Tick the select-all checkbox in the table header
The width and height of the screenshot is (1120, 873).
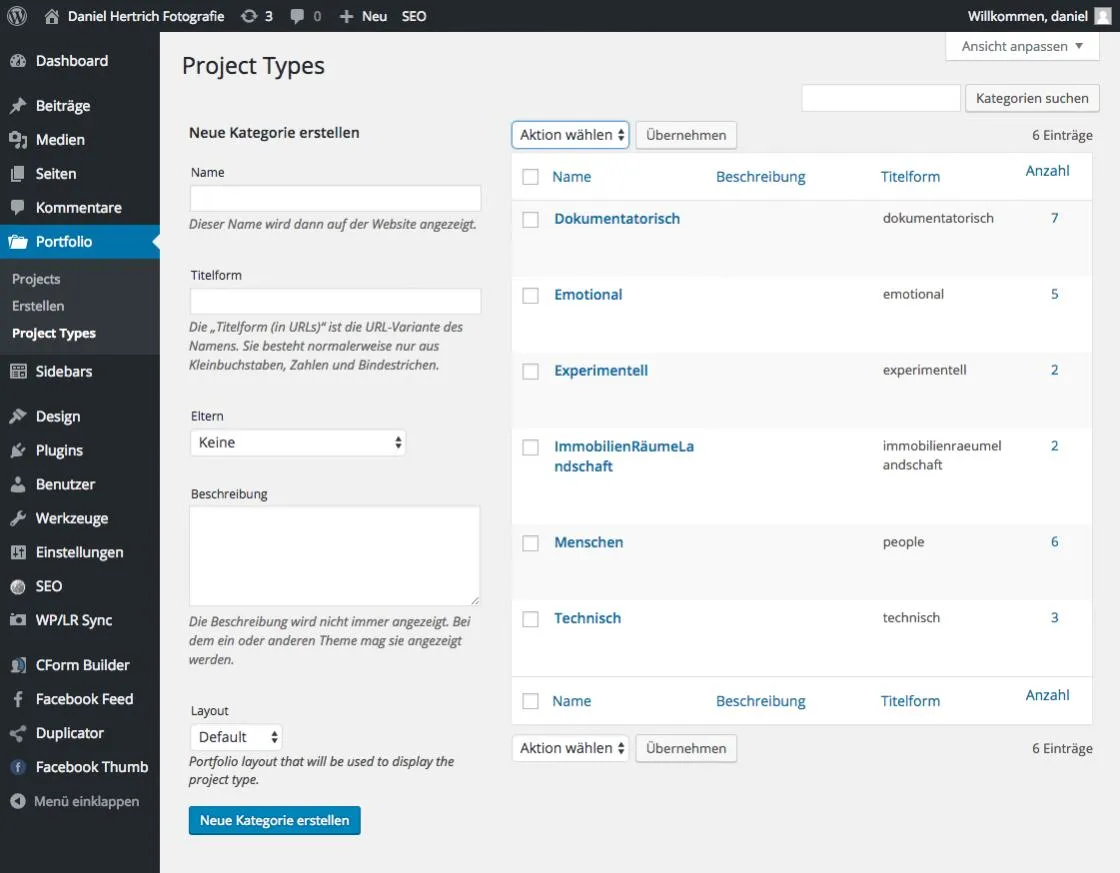pyautogui.click(x=530, y=176)
